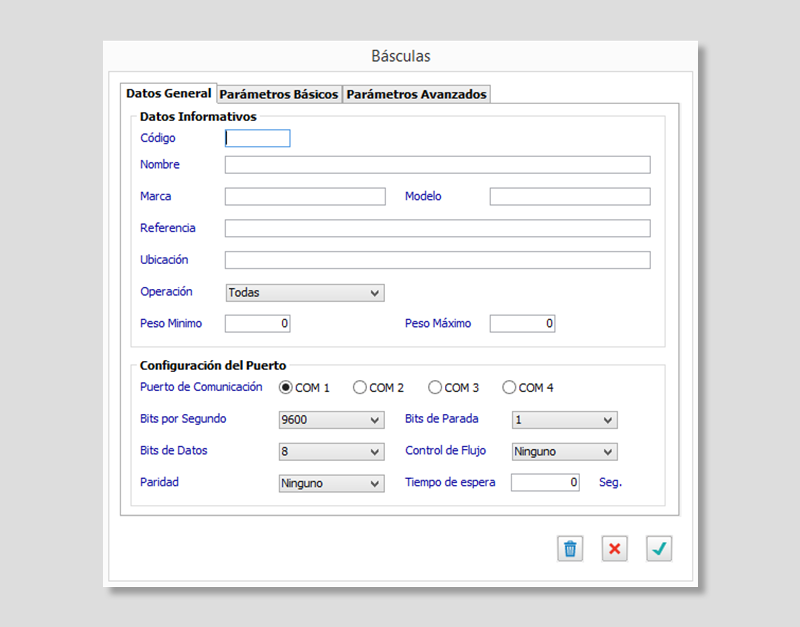Click the red X cancel icon

pos(615,549)
